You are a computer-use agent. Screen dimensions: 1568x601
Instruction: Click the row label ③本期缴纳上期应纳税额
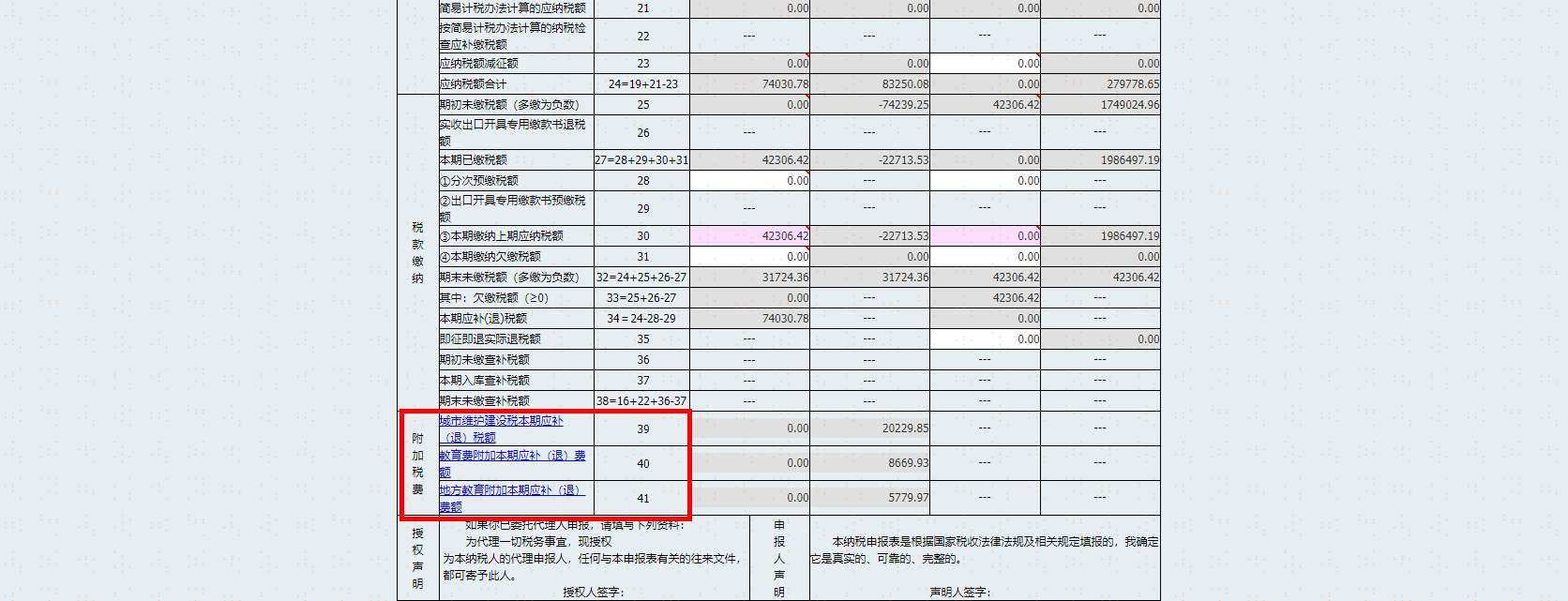click(502, 235)
